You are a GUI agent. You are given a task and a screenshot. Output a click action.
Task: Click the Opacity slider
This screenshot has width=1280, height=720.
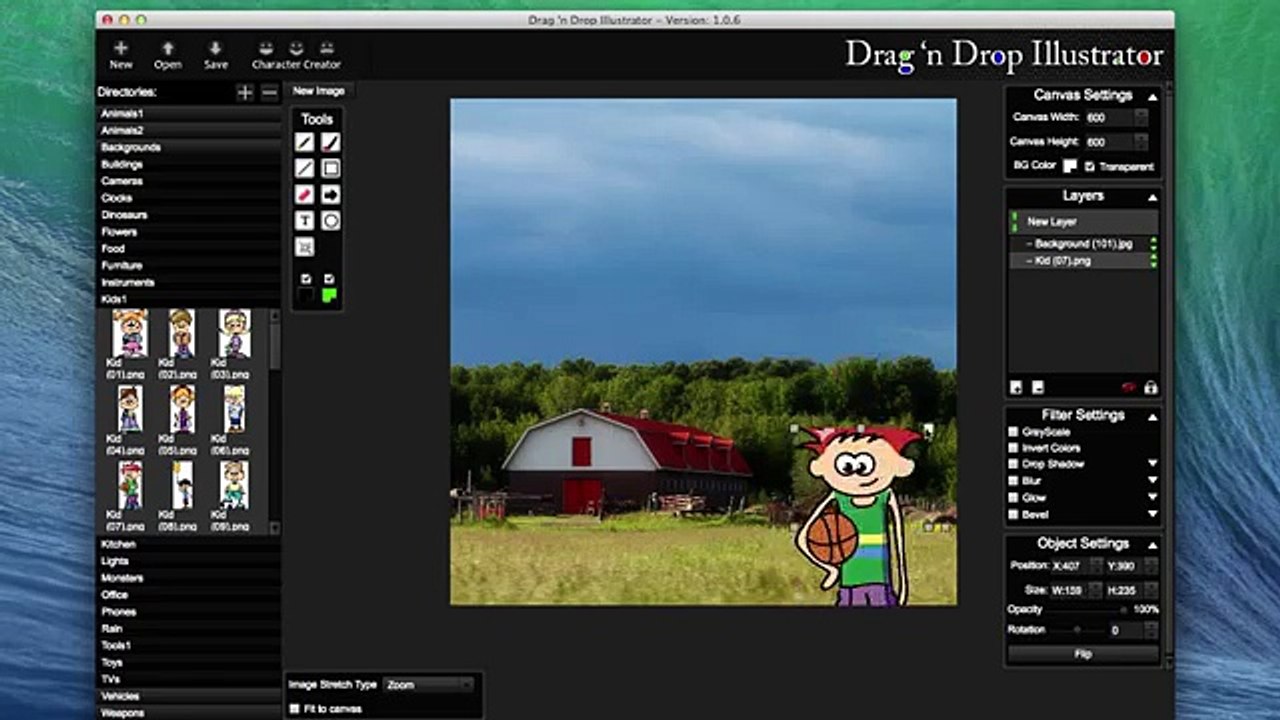[1087, 609]
